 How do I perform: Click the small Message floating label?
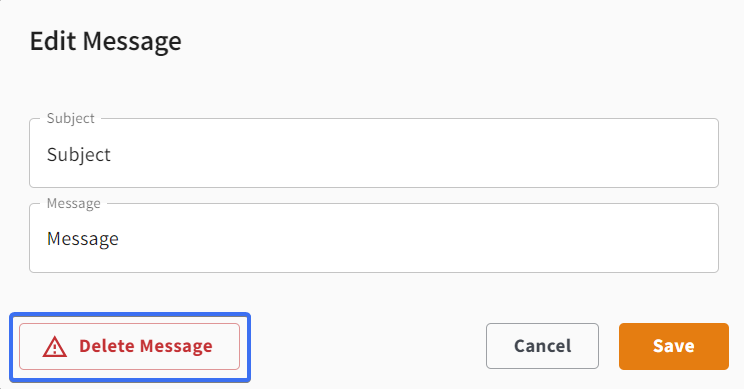[x=74, y=203]
